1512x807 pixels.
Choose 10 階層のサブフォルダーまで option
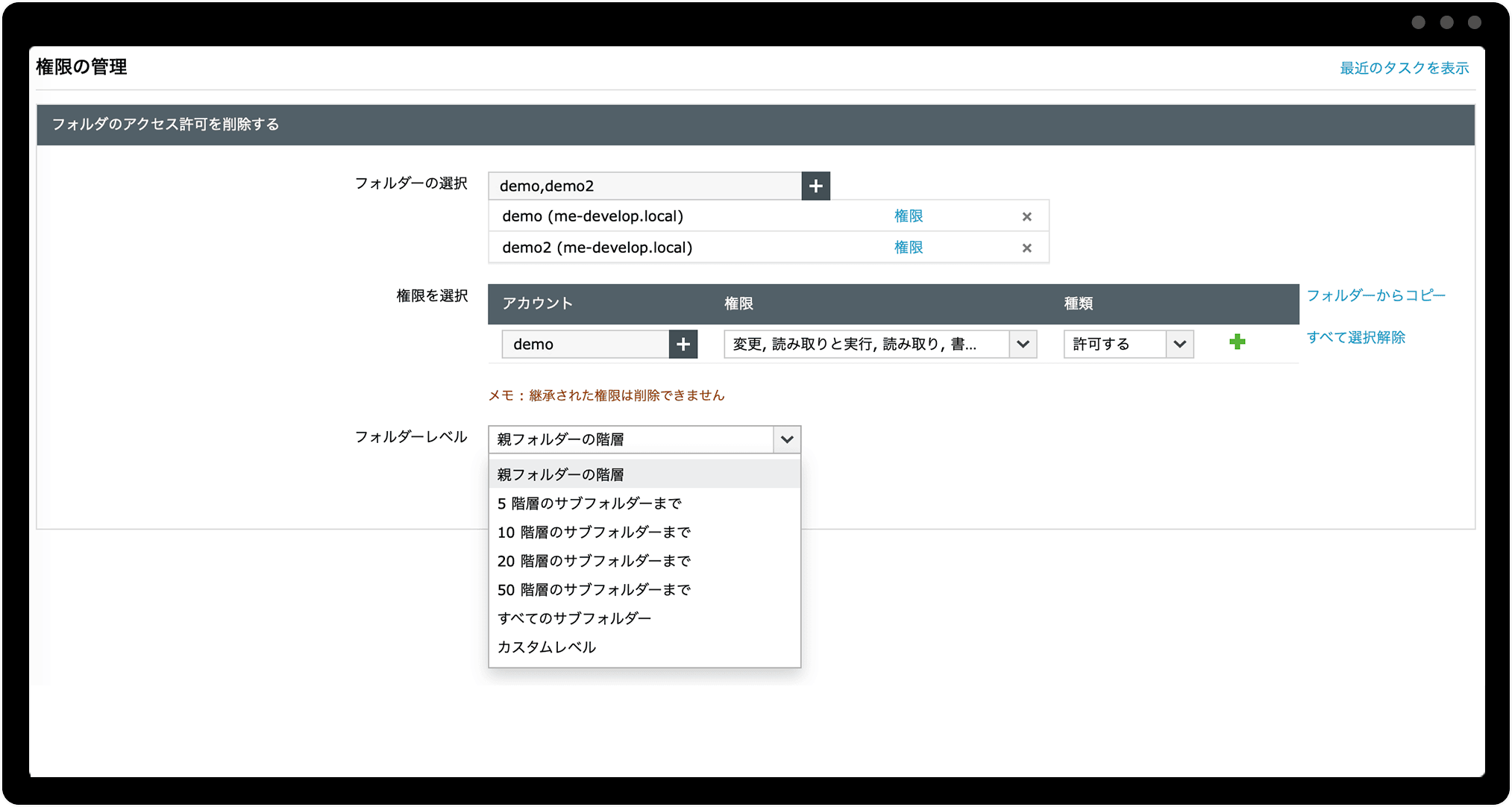(593, 532)
